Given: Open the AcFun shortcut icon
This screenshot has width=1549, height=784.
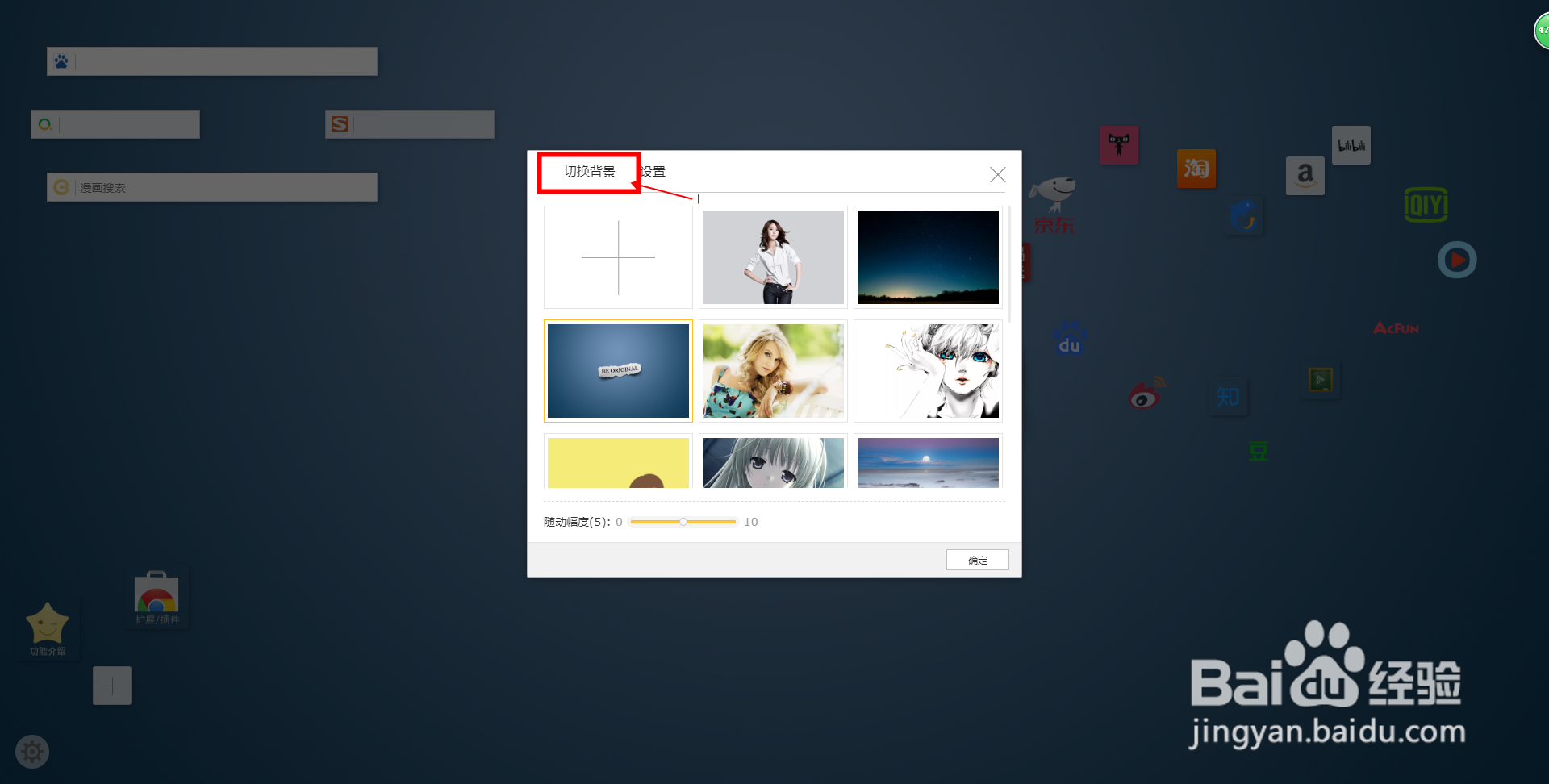Looking at the screenshot, I should 1396,328.
